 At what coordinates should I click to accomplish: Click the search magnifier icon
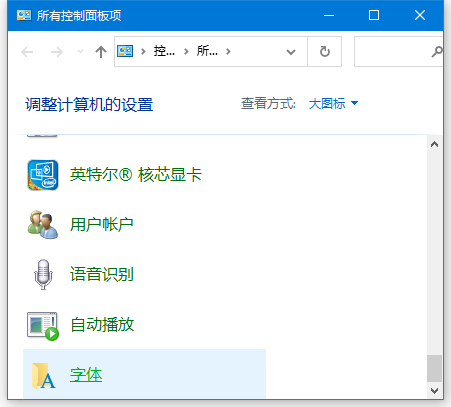(x=437, y=52)
